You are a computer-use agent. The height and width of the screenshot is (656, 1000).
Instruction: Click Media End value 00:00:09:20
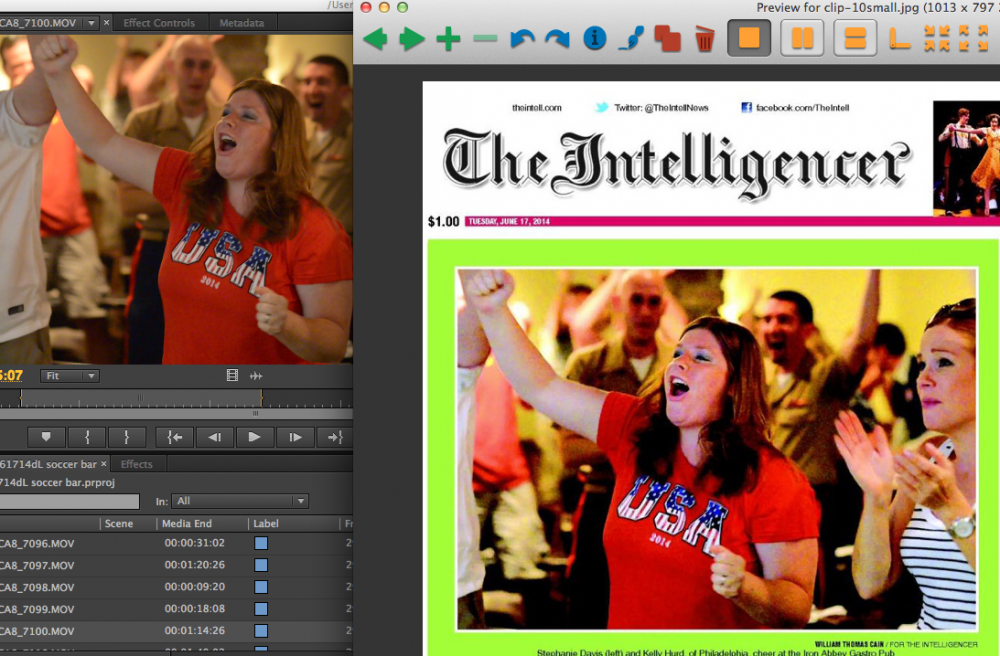point(195,587)
